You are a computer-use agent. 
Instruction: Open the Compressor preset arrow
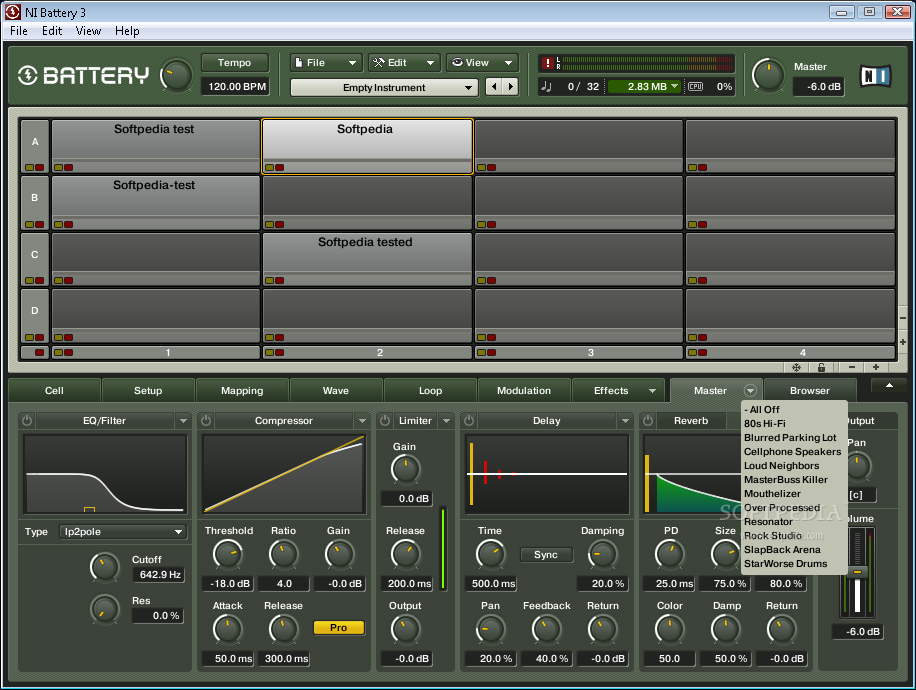pyautogui.click(x=362, y=421)
